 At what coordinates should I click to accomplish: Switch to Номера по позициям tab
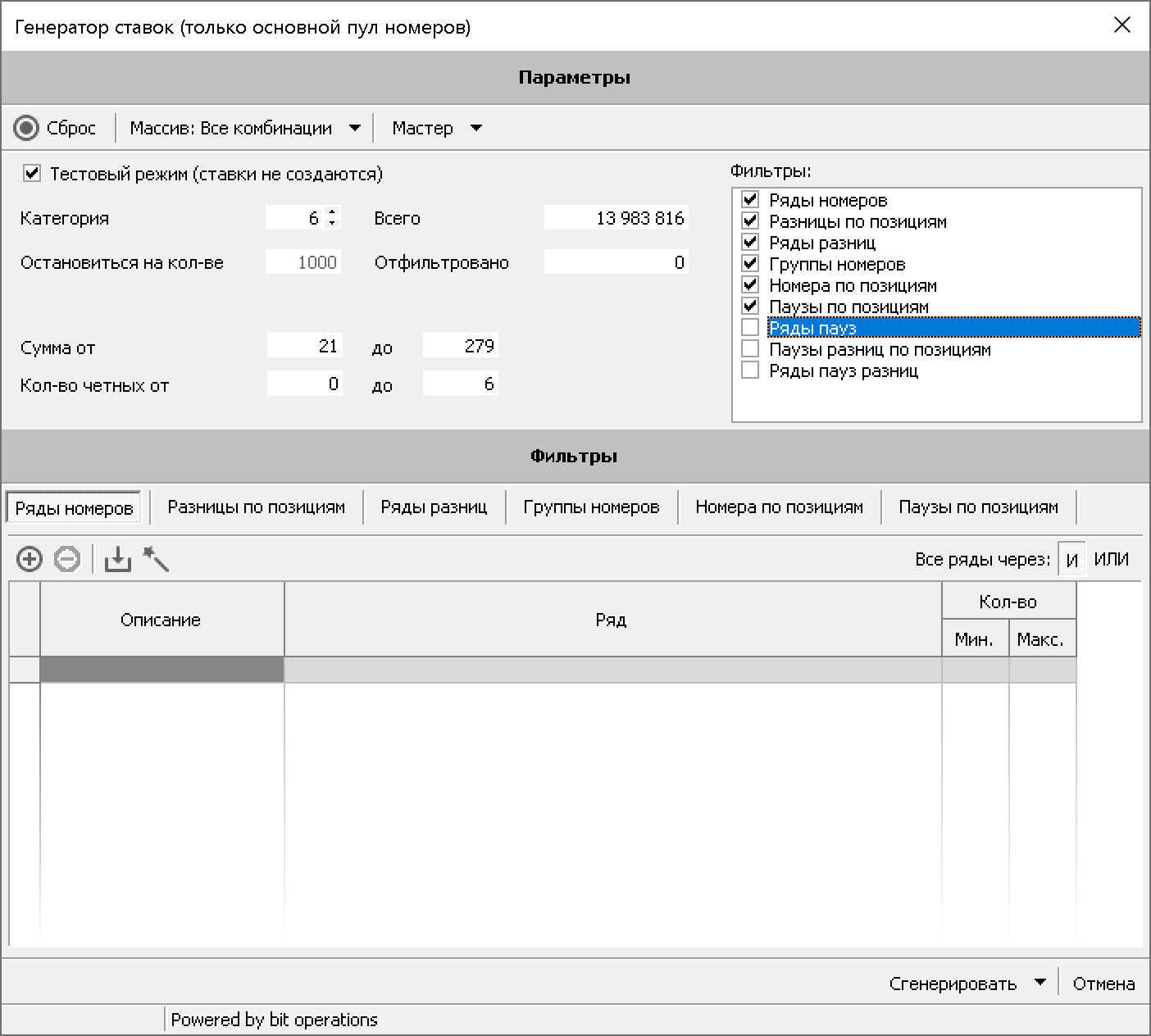(779, 507)
